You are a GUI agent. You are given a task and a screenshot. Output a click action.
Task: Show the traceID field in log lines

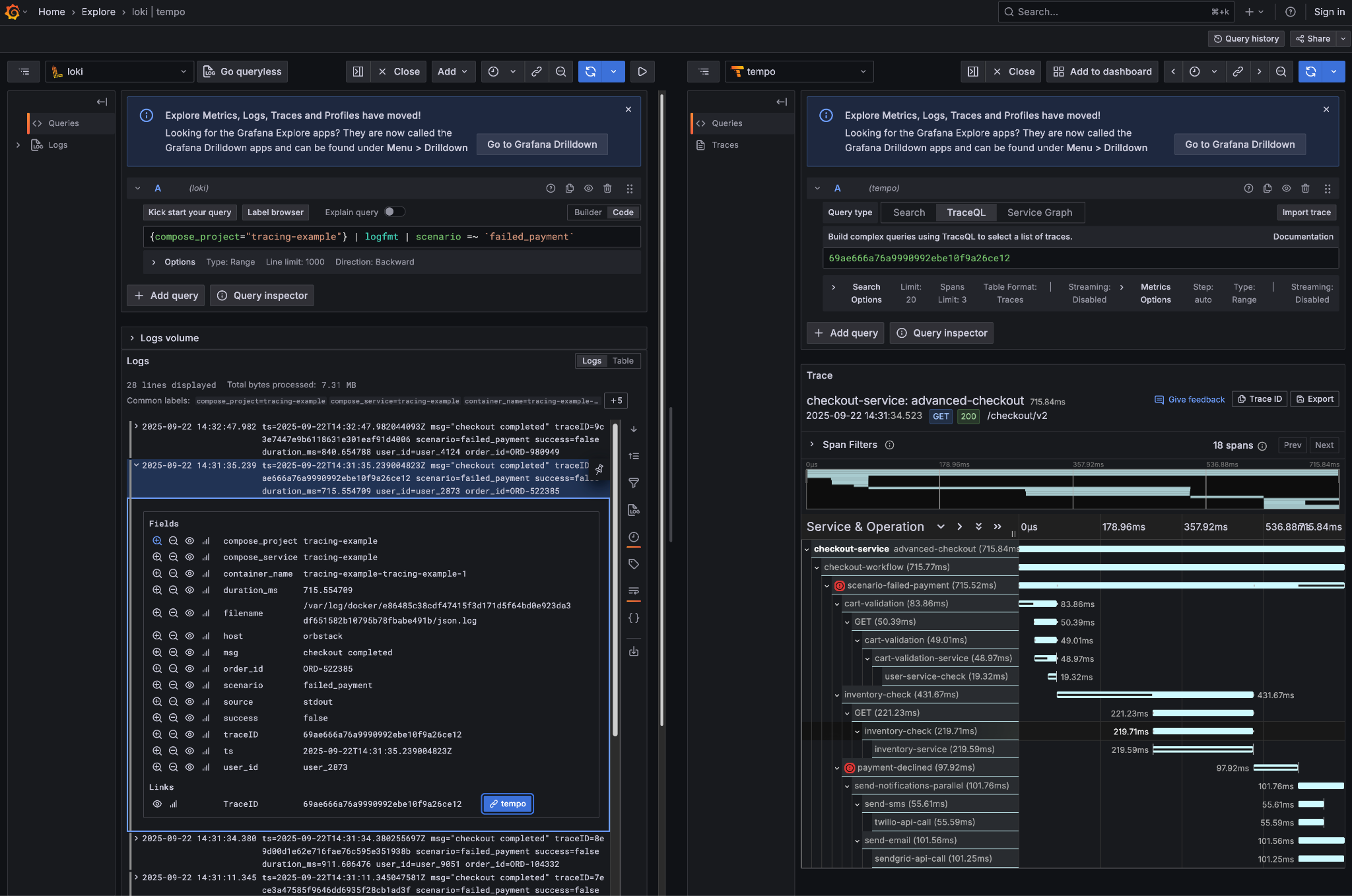189,735
